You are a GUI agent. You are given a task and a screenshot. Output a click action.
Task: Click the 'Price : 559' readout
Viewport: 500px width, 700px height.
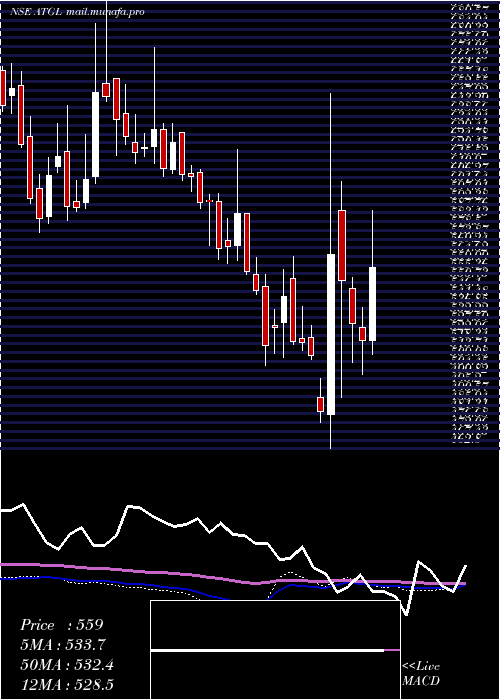point(62,625)
